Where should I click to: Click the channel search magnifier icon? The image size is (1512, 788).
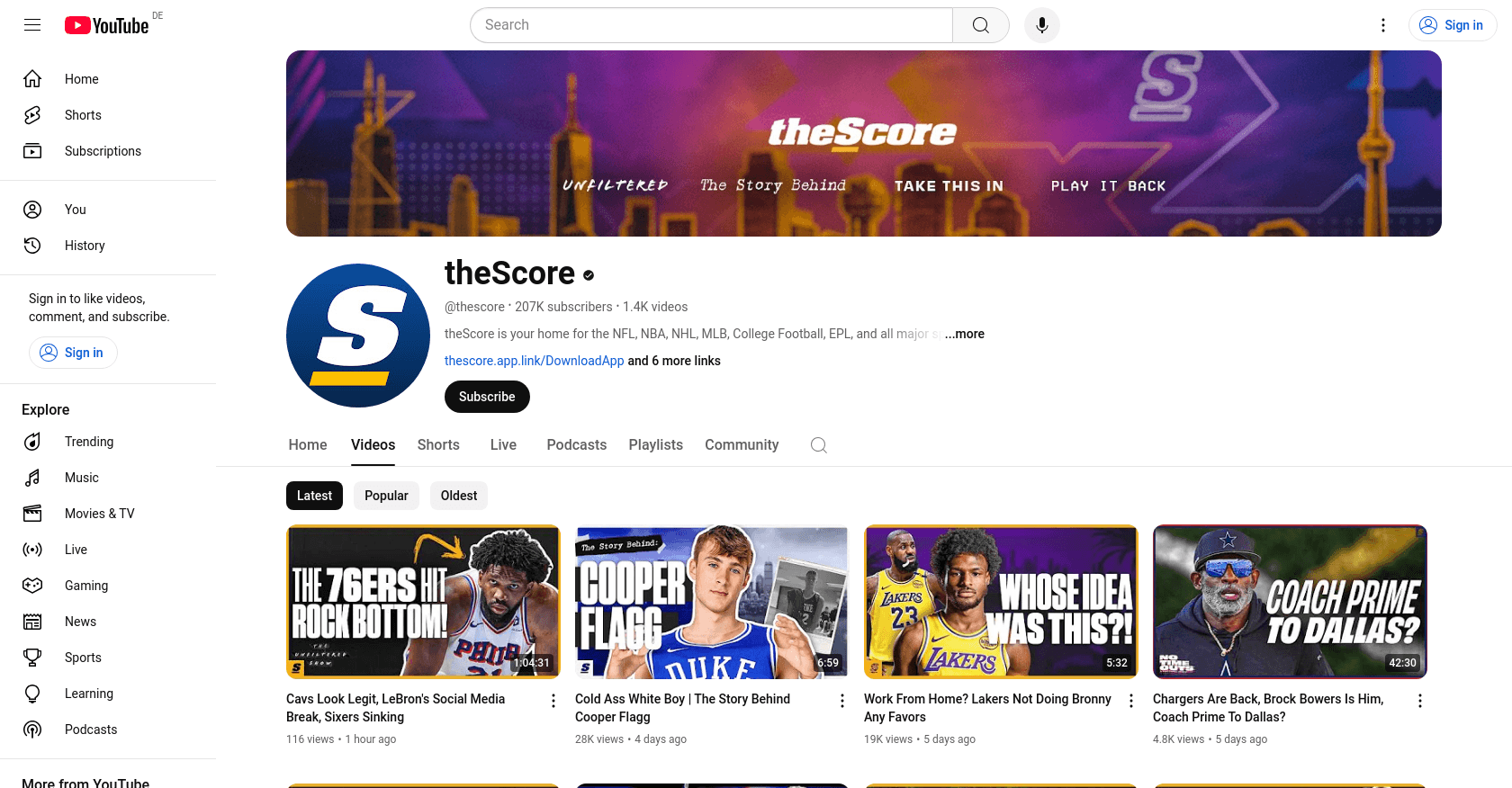818,445
